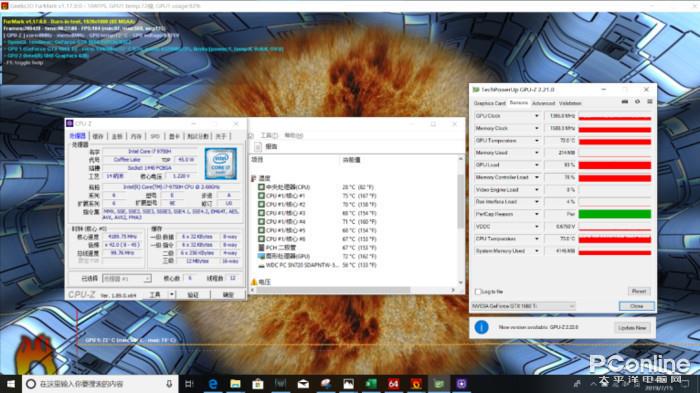This screenshot has width=700, height=393.
Task: Click the GPU-Z Reset button
Action: [639, 291]
